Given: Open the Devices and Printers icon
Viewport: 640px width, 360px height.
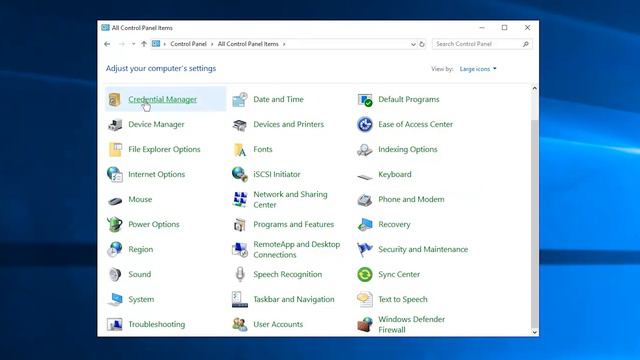Looking at the screenshot, I should pos(240,124).
